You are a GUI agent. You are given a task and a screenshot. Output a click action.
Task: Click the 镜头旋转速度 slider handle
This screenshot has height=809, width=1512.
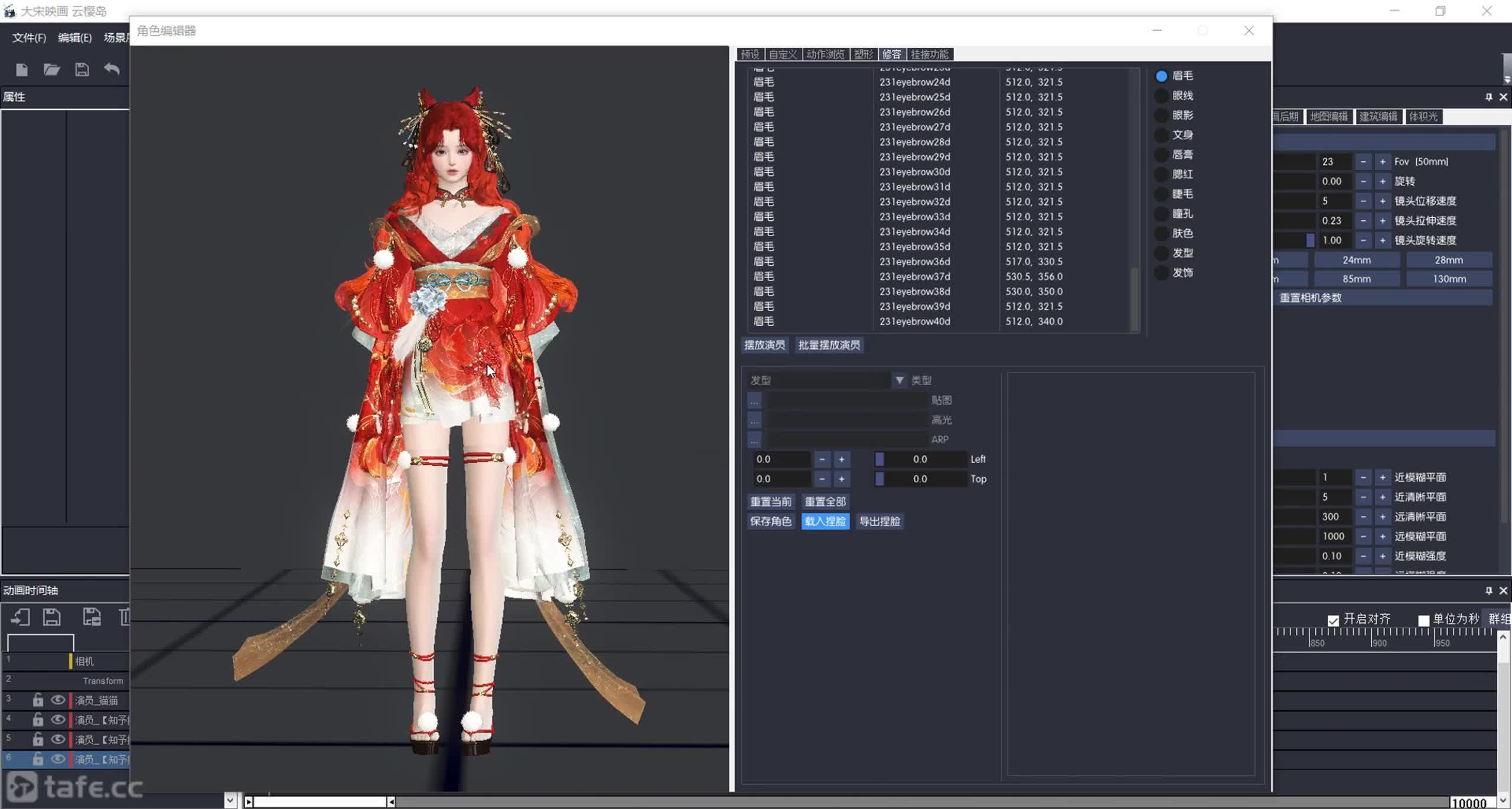[1310, 240]
